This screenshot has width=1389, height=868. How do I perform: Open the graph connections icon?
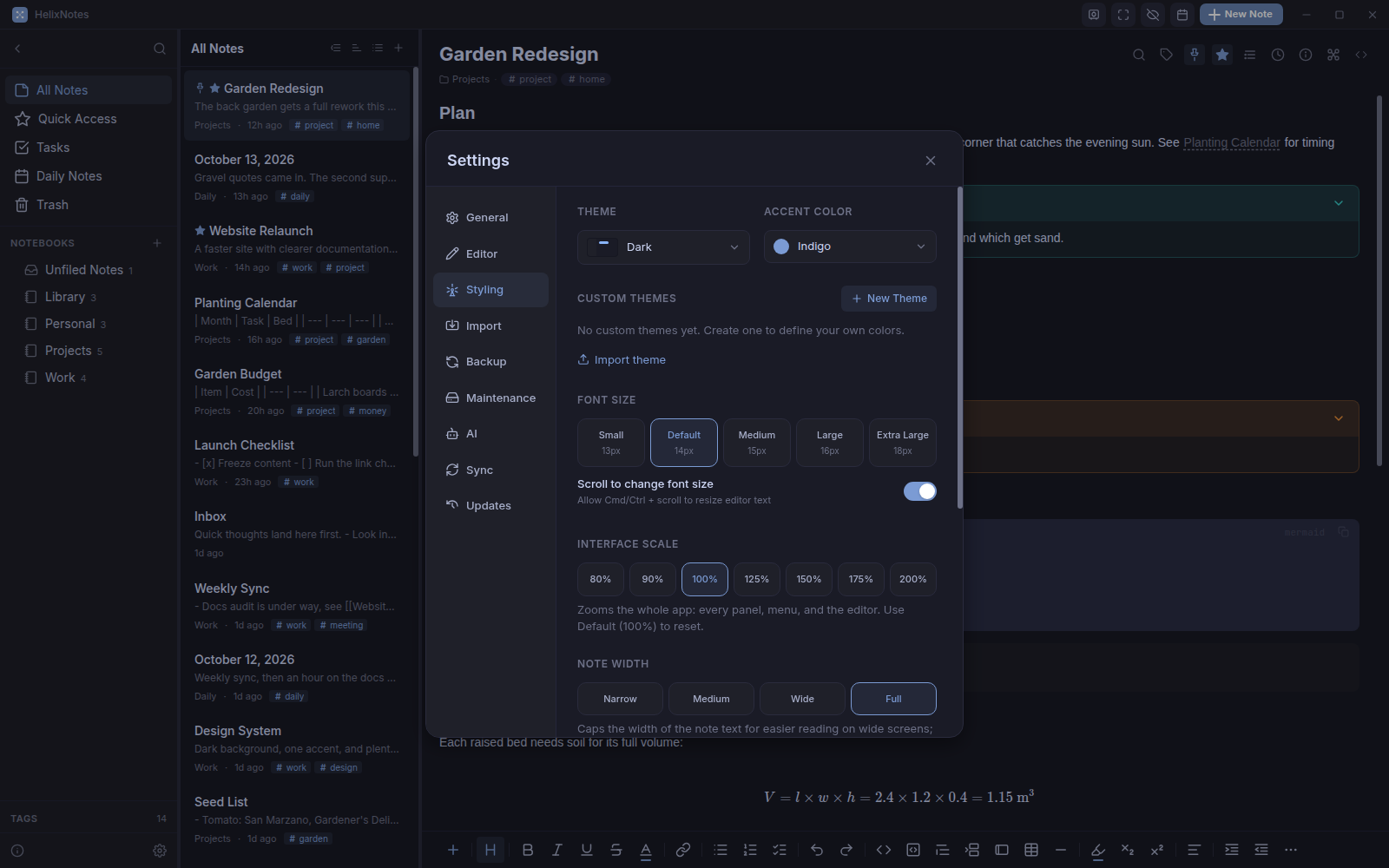tap(1333, 55)
